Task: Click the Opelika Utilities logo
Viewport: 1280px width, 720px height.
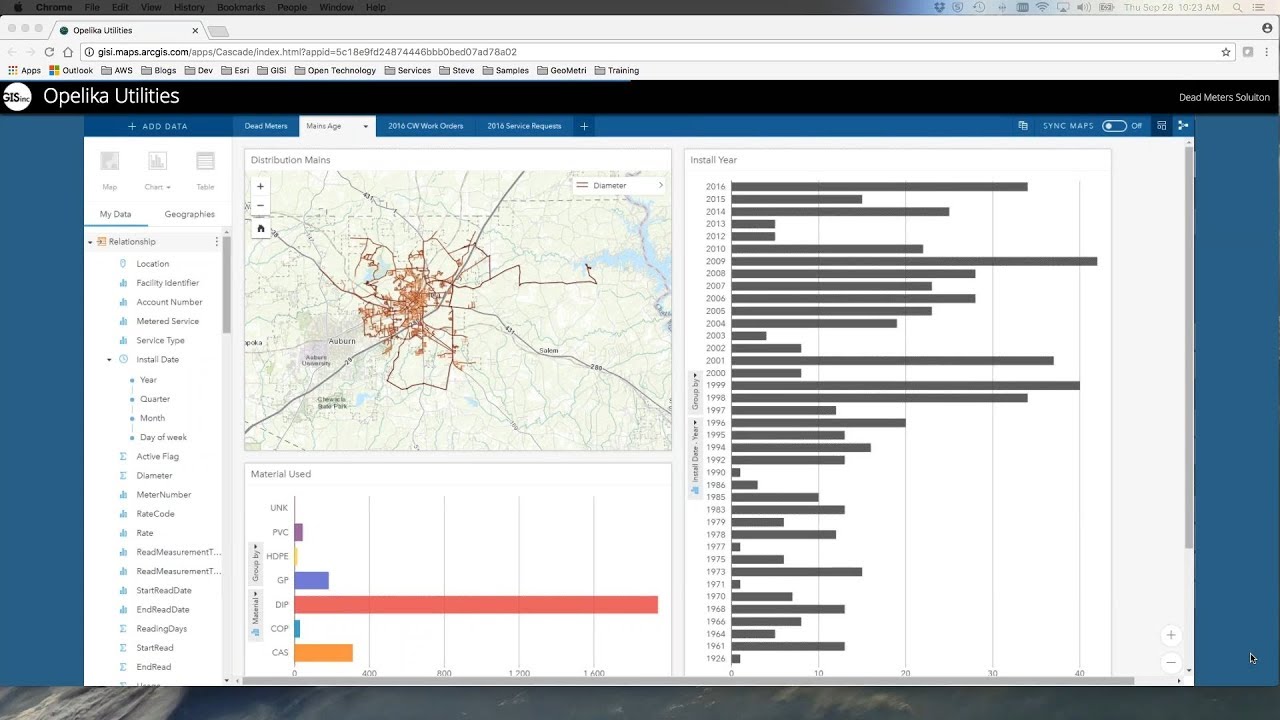Action: click(17, 97)
